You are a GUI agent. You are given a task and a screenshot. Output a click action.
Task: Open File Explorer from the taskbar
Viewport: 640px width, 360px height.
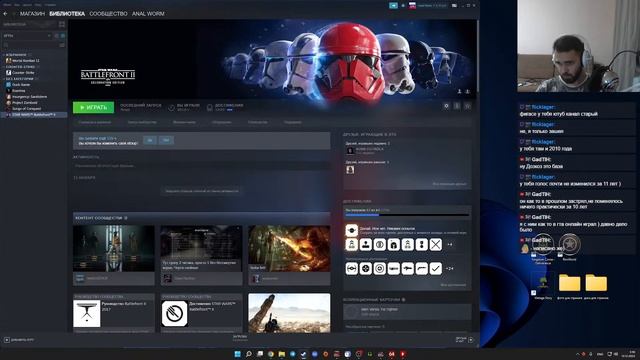[x=282, y=354]
